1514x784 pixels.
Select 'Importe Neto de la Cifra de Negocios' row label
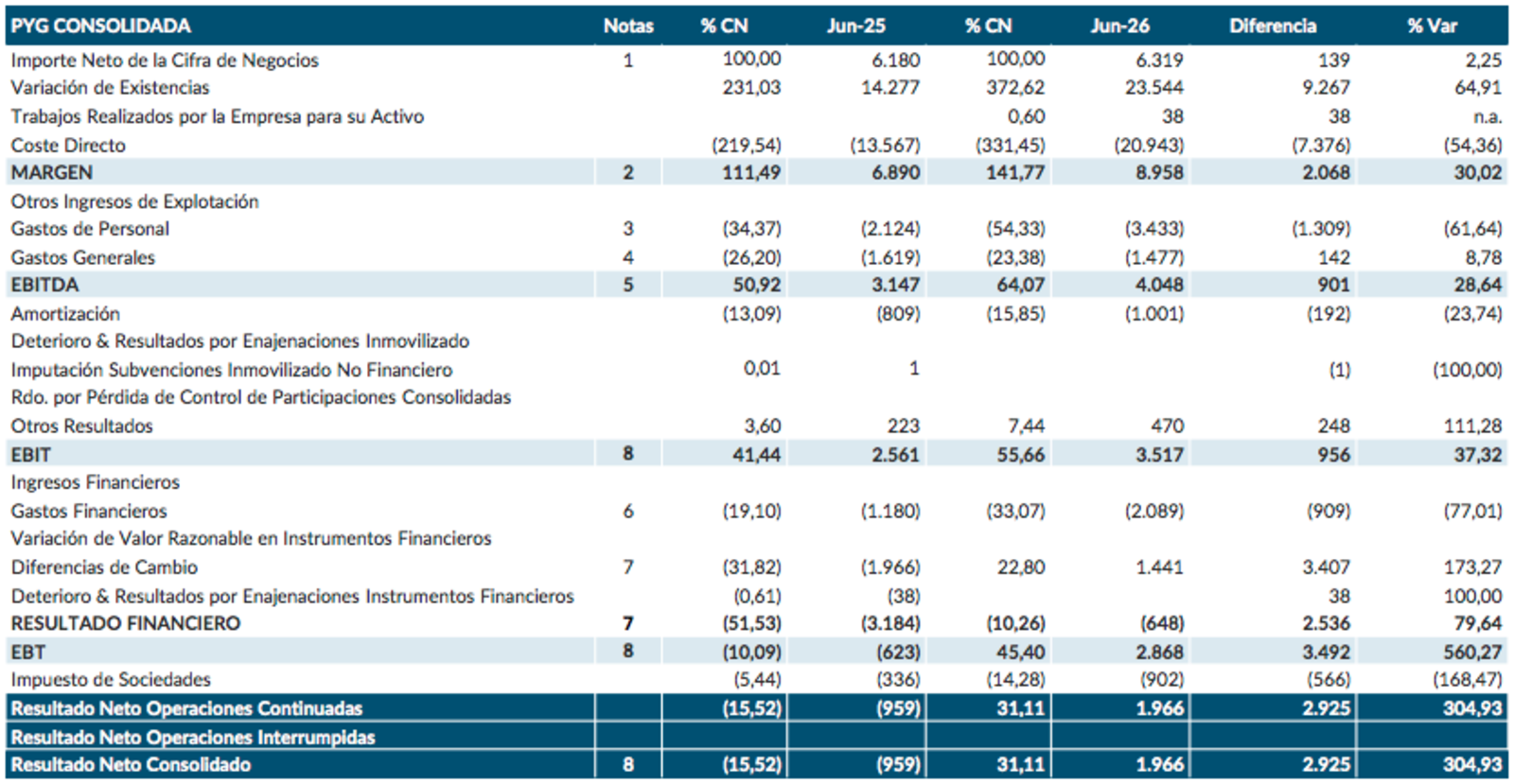pyautogui.click(x=165, y=61)
